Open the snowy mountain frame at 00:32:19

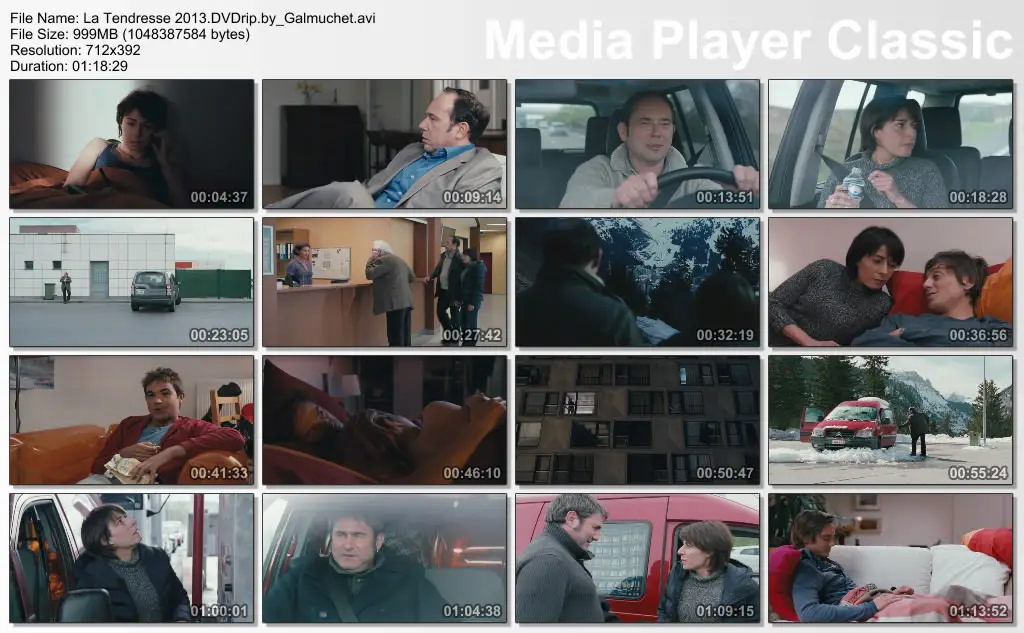click(637, 282)
